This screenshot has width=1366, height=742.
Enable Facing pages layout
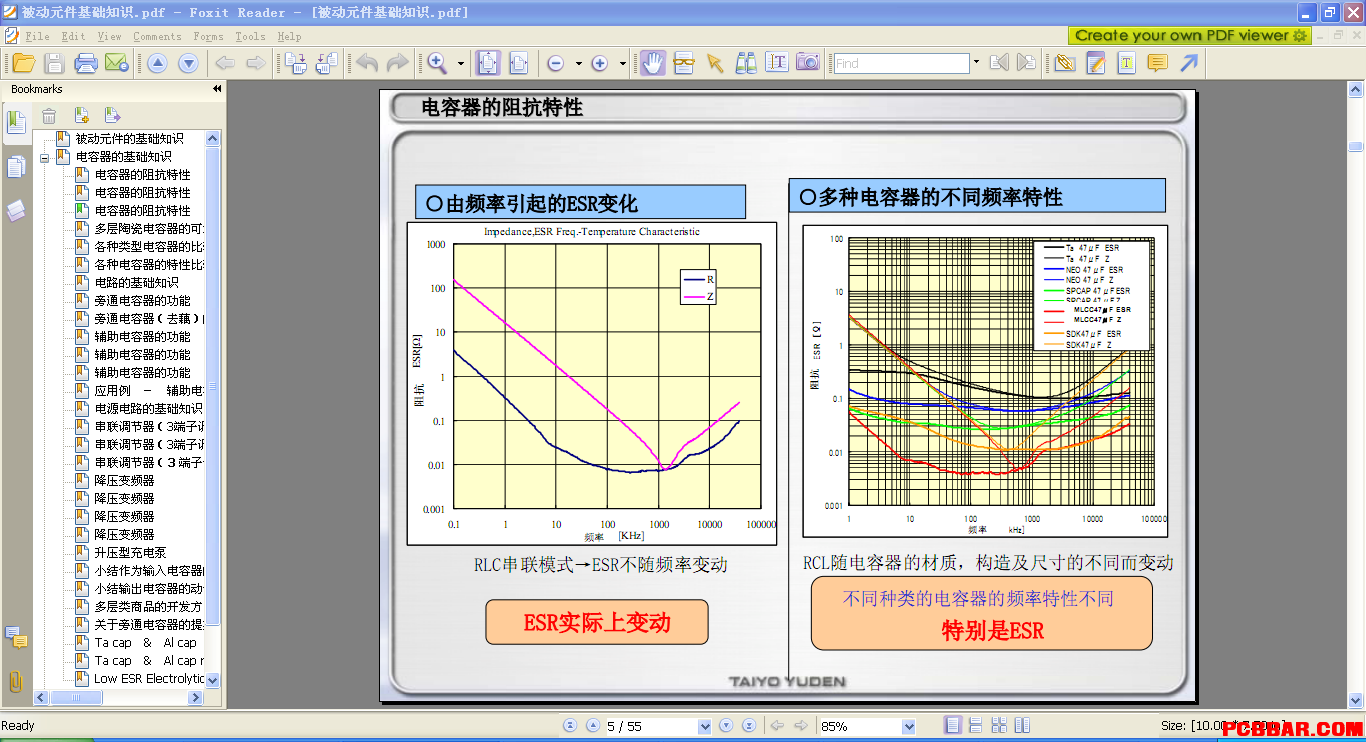(x=999, y=726)
